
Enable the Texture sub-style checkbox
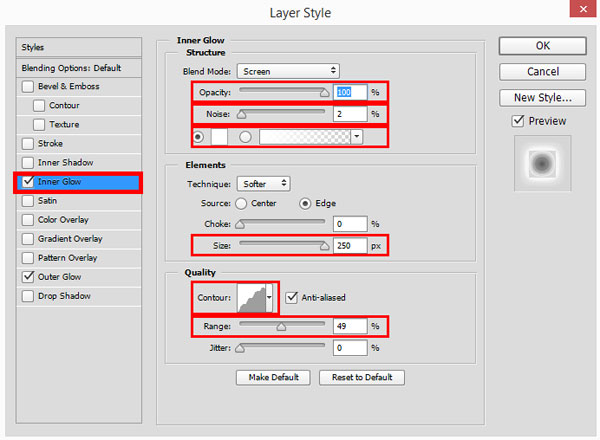click(x=39, y=125)
